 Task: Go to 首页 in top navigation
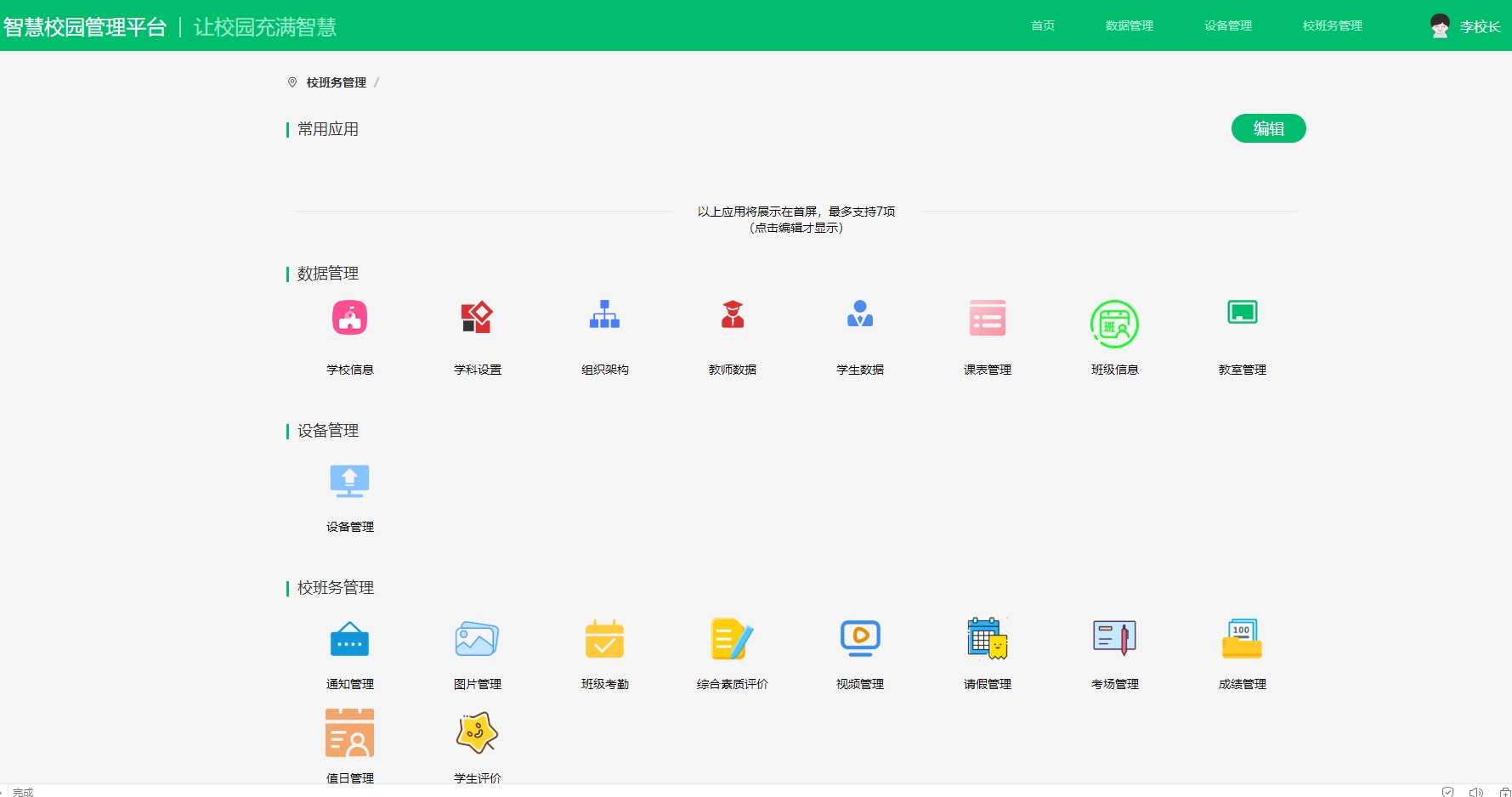tap(1043, 25)
